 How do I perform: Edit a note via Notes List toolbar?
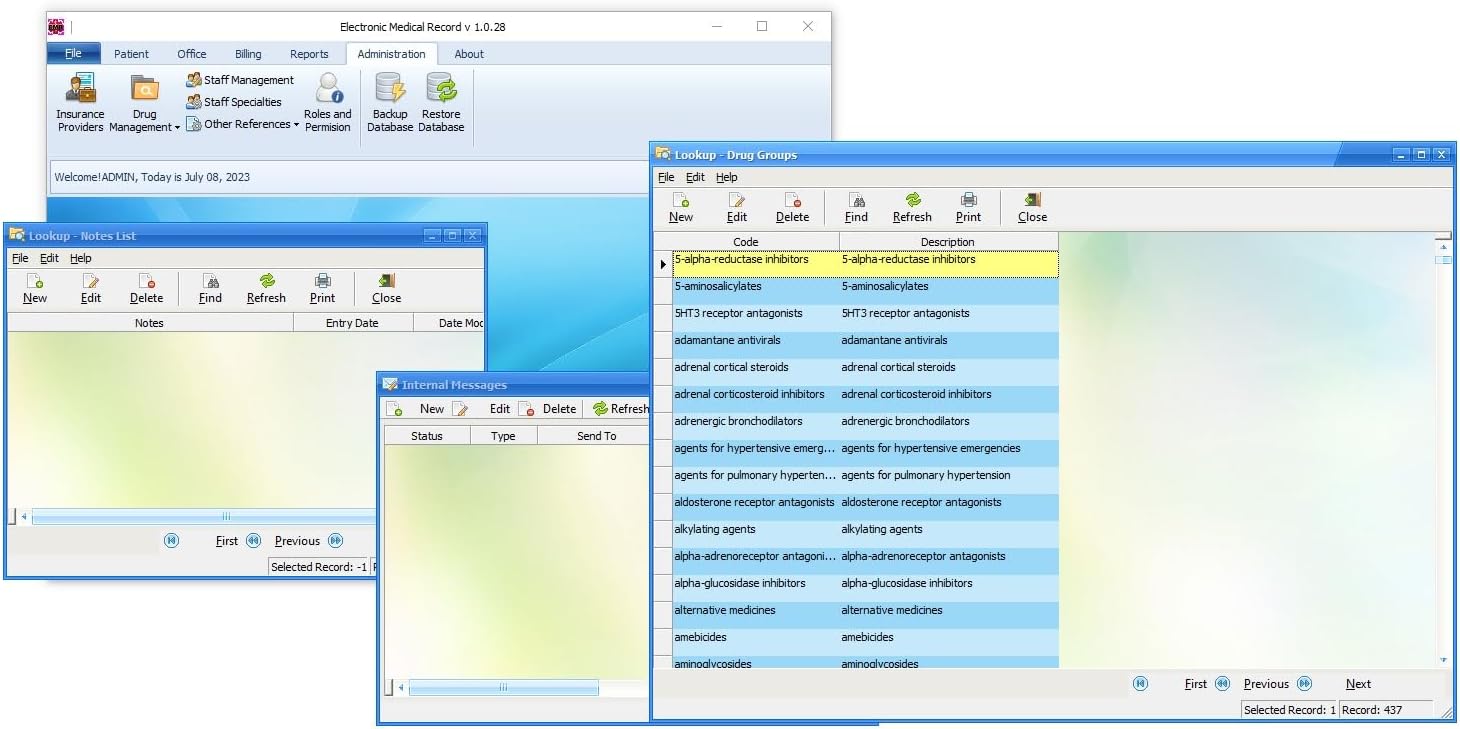pyautogui.click(x=91, y=288)
